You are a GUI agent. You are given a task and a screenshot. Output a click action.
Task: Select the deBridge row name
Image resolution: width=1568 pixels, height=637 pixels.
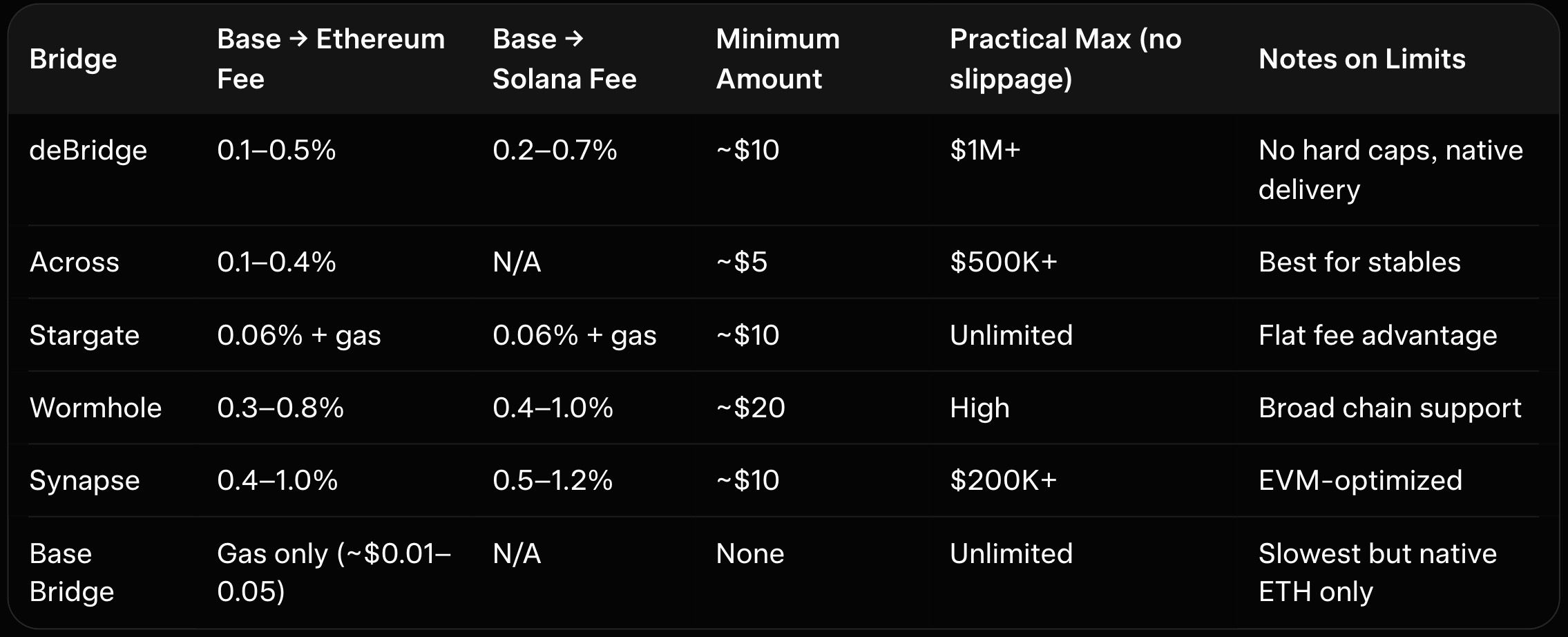click(x=88, y=150)
